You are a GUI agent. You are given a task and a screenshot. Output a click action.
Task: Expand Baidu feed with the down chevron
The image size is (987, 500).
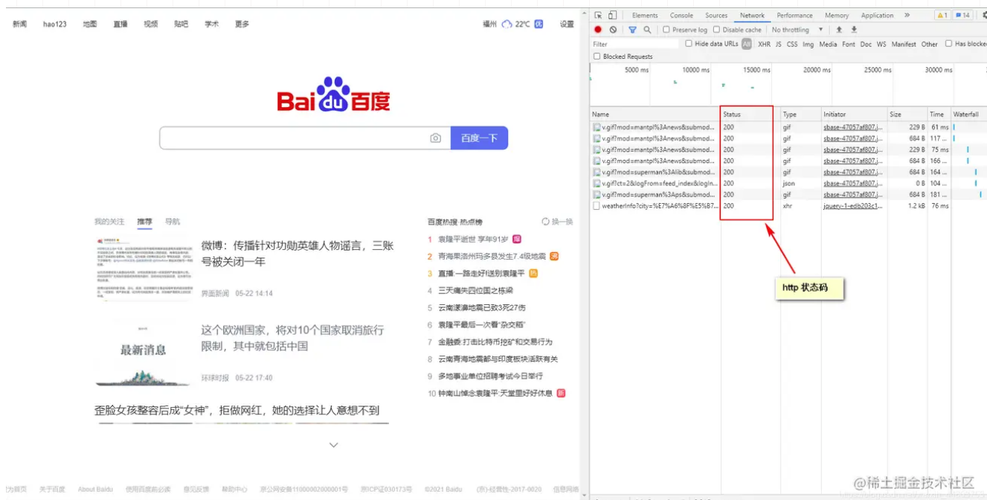334,445
